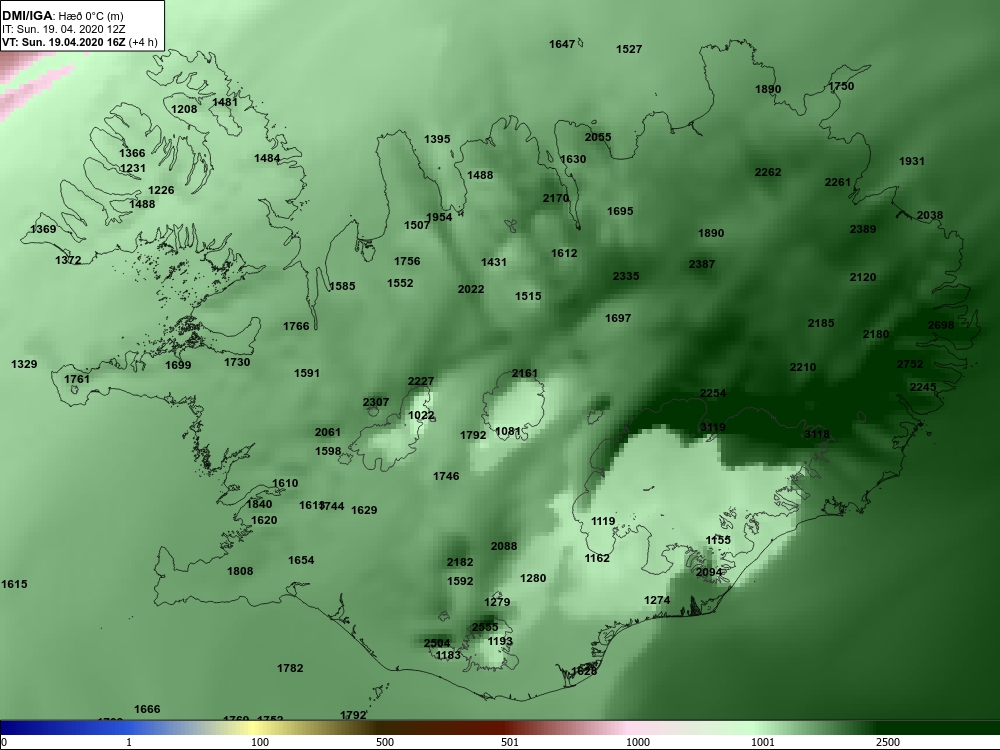The image size is (1000, 750).
Task: Select the glacier value 1081
Action: 508,432
